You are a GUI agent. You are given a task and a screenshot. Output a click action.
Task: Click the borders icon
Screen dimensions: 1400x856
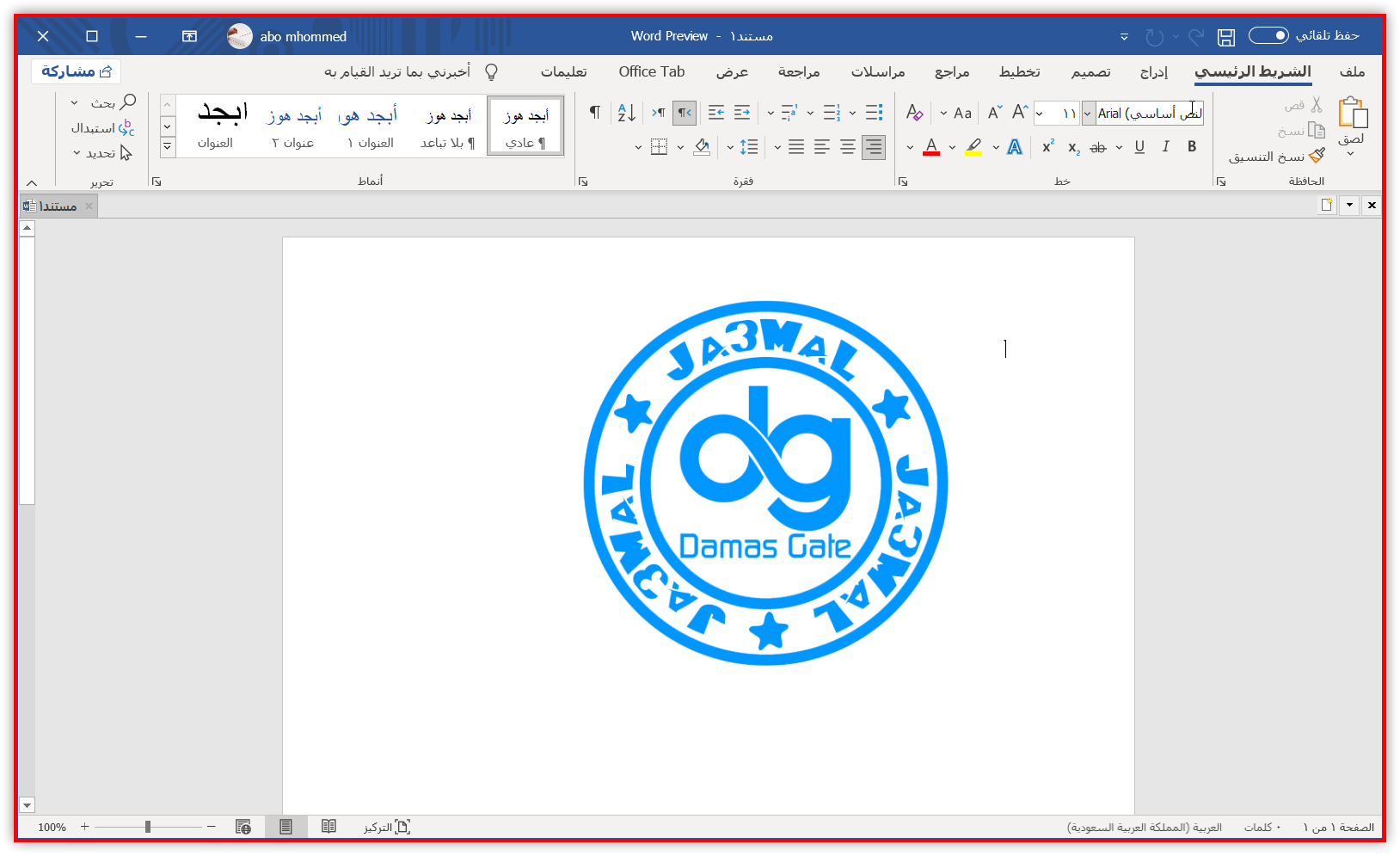[x=659, y=147]
